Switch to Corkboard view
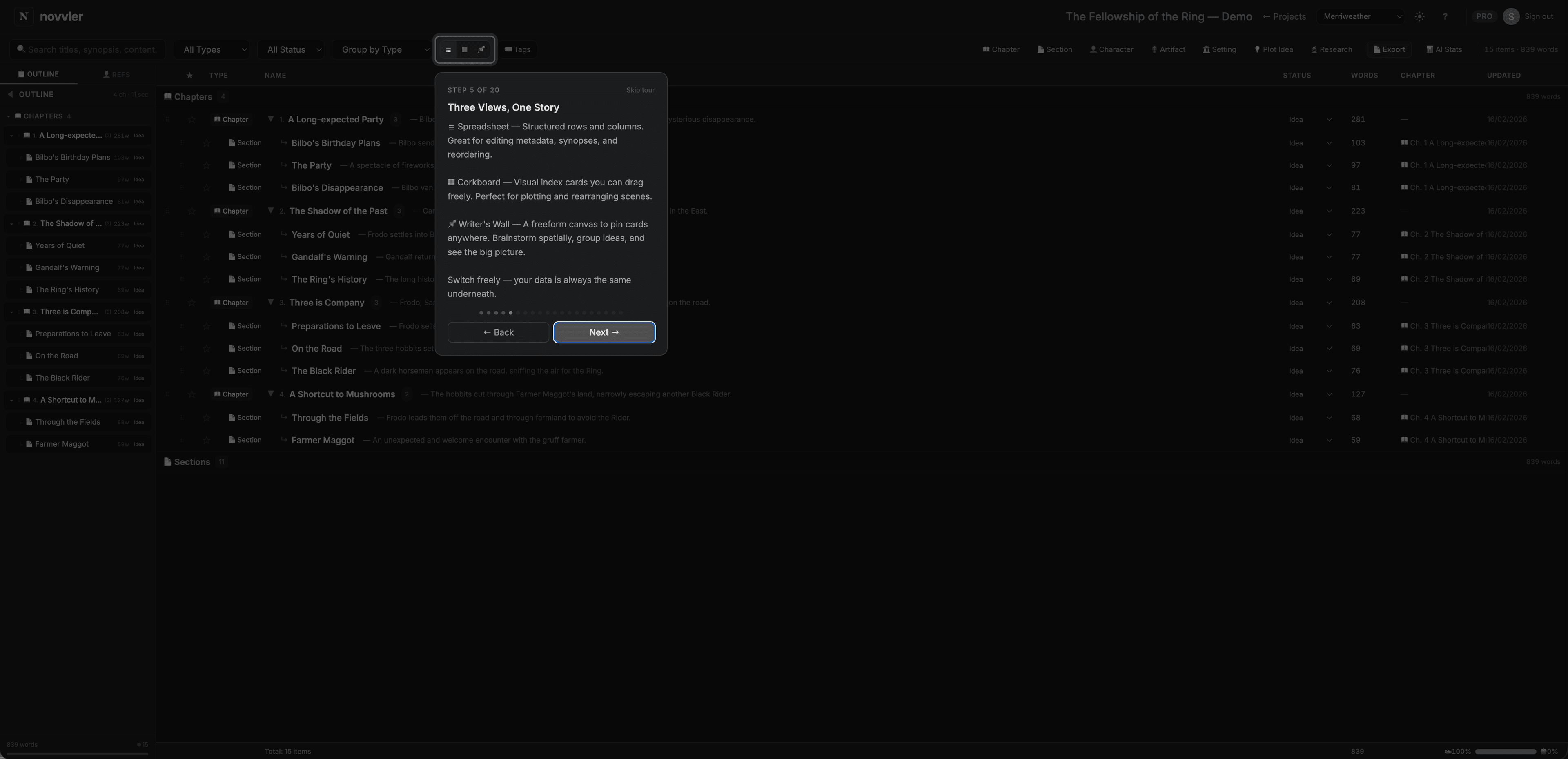The height and width of the screenshot is (759, 1568). pyautogui.click(x=464, y=49)
